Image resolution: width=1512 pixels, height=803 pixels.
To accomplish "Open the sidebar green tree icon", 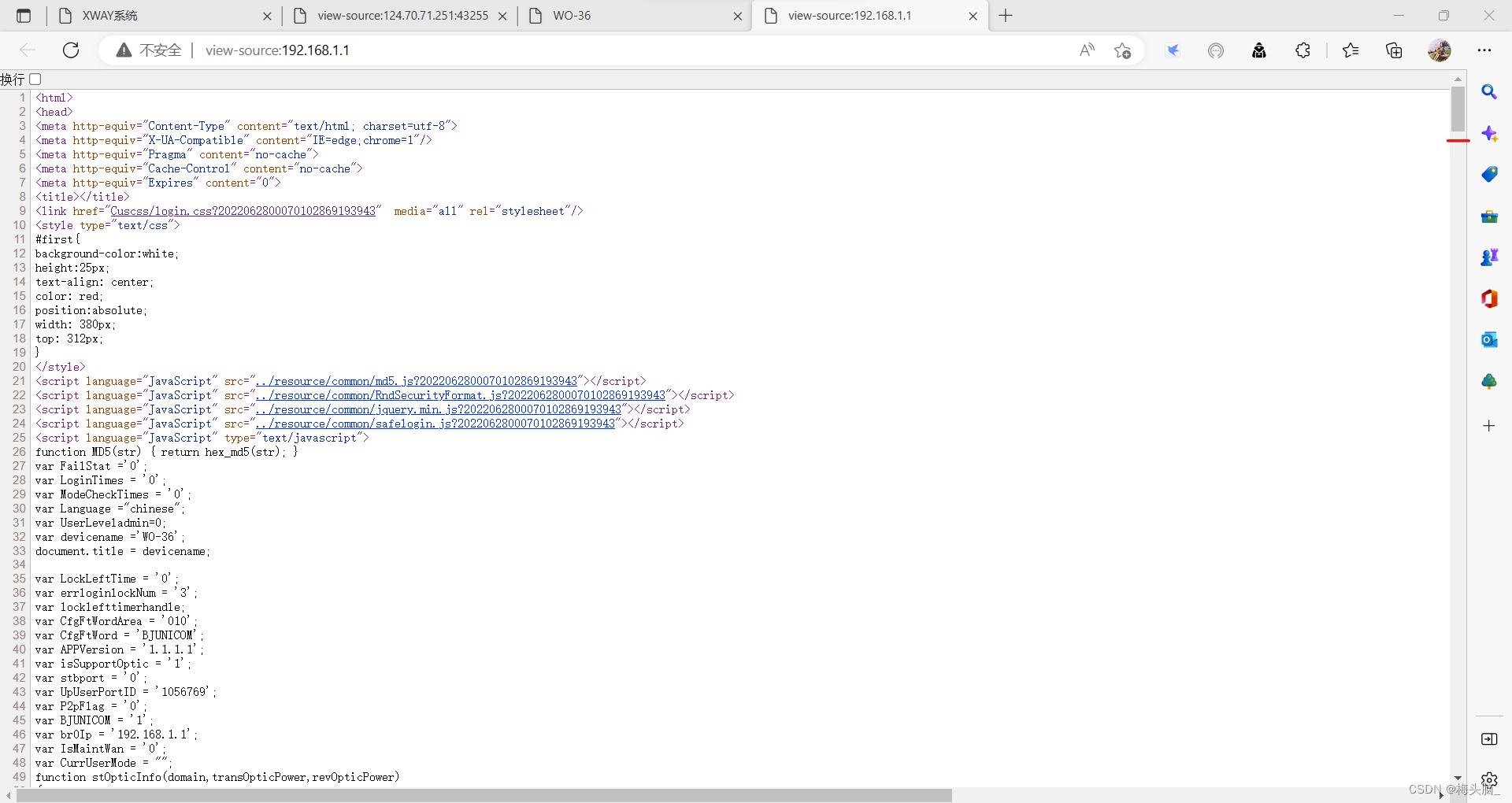I will (x=1489, y=382).
